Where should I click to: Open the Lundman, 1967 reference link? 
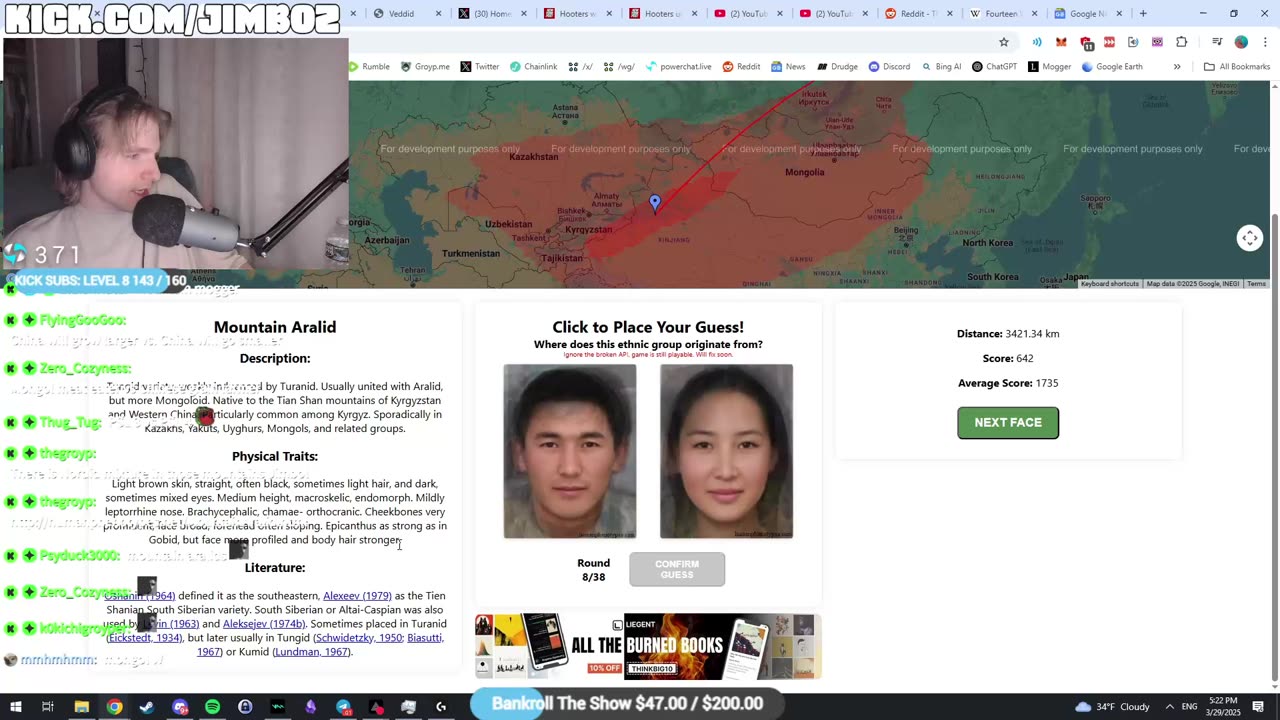click(x=311, y=652)
